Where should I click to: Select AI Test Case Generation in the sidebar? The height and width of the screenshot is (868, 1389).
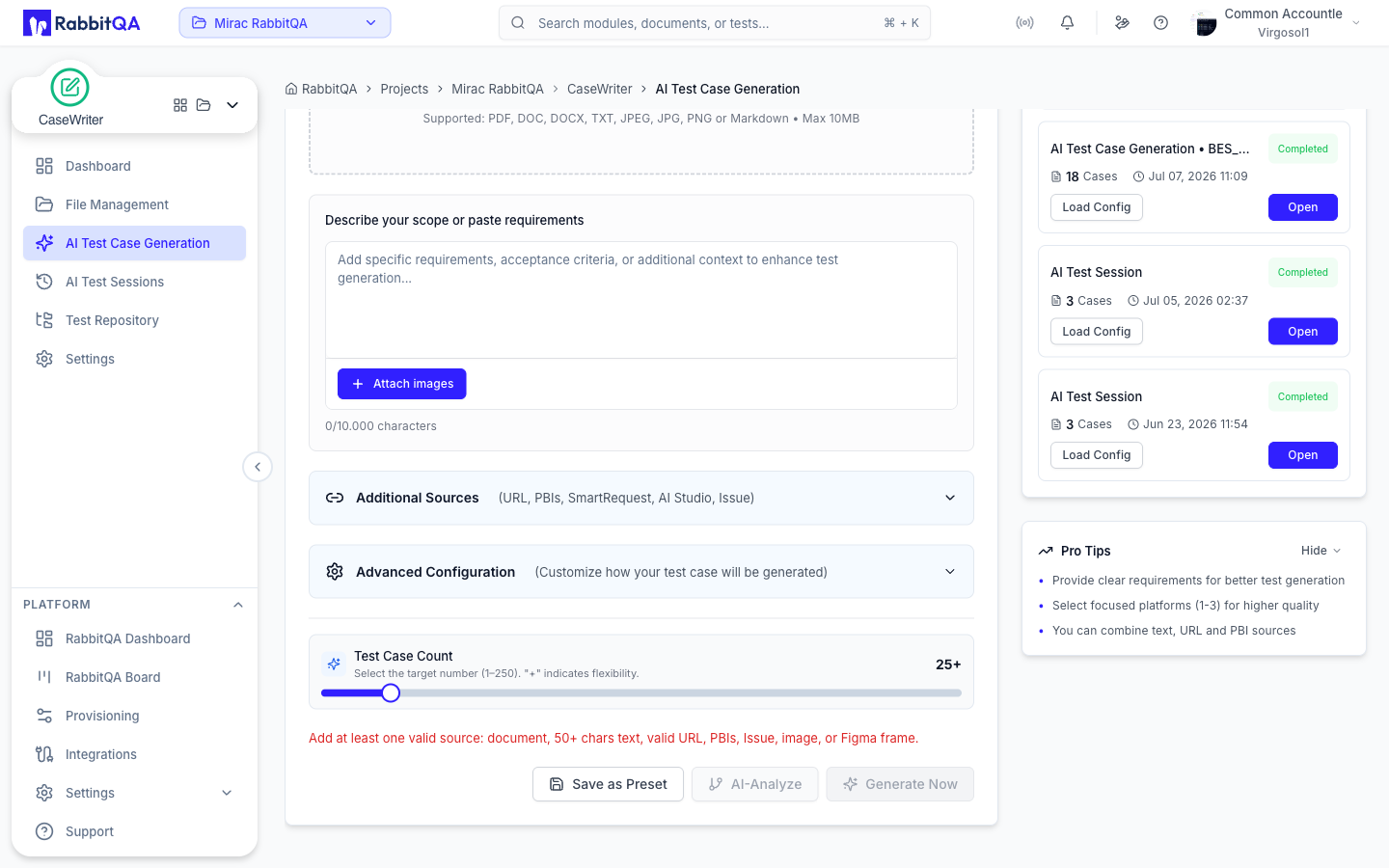point(134,243)
